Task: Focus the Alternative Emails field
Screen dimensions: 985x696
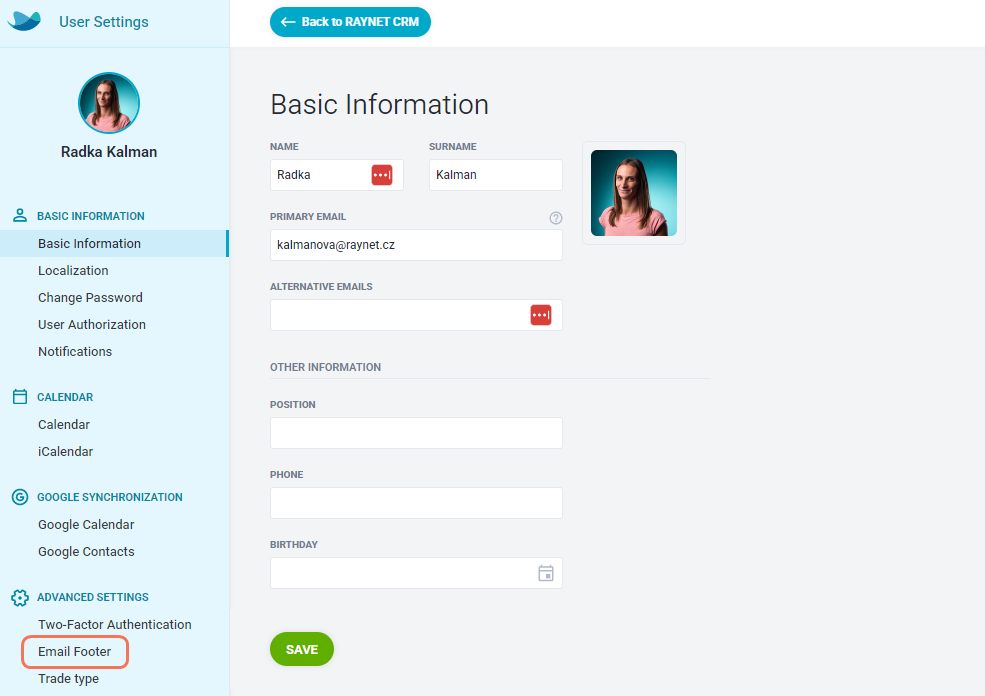Action: point(416,315)
